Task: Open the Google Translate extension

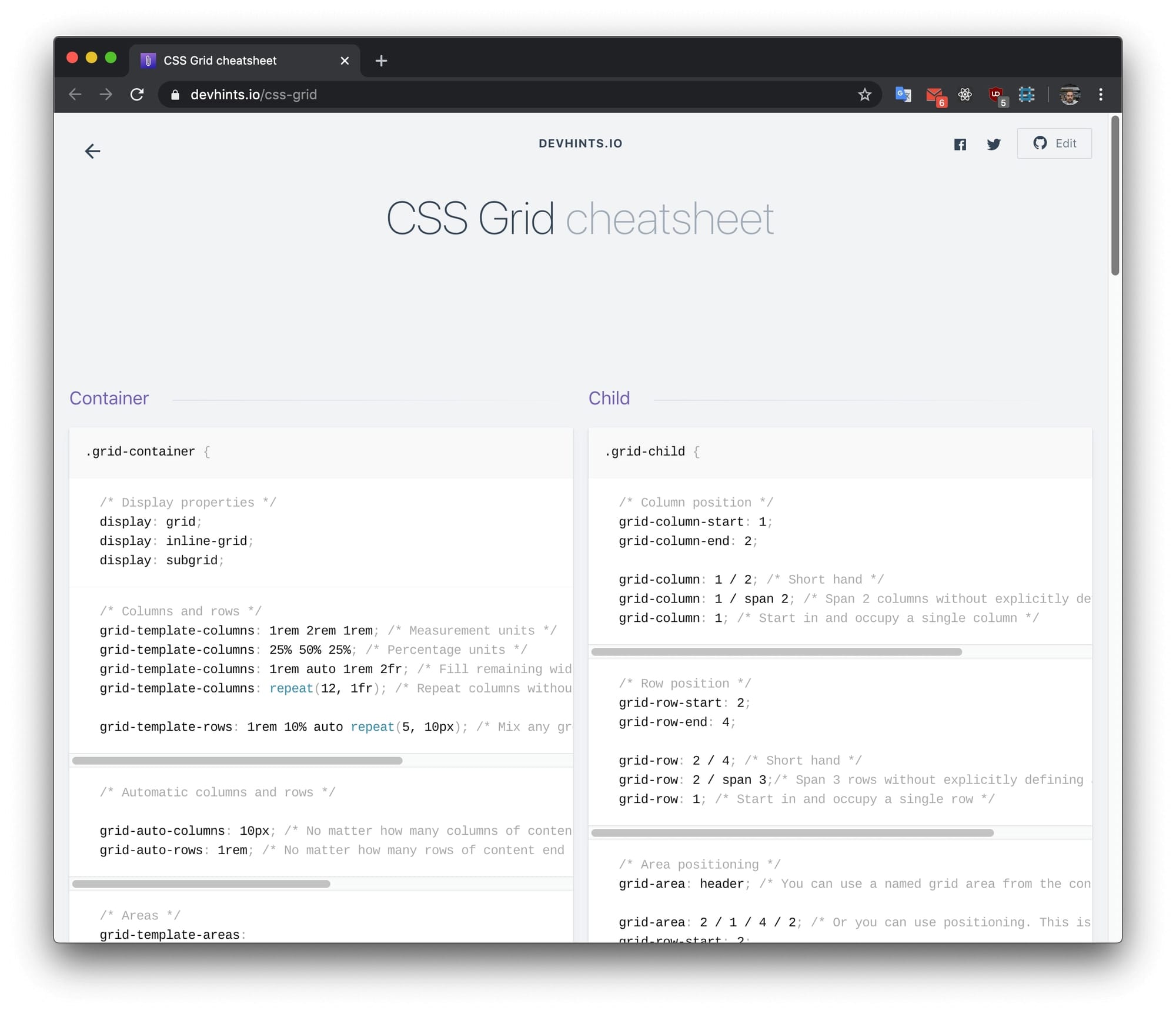Action: click(x=903, y=95)
